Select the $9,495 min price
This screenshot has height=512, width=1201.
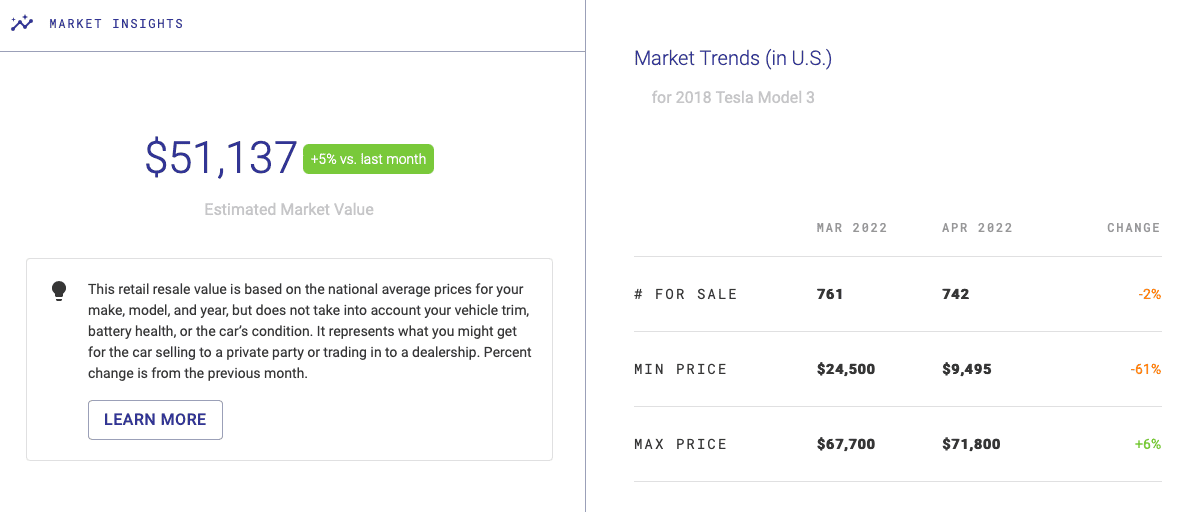click(x=967, y=369)
